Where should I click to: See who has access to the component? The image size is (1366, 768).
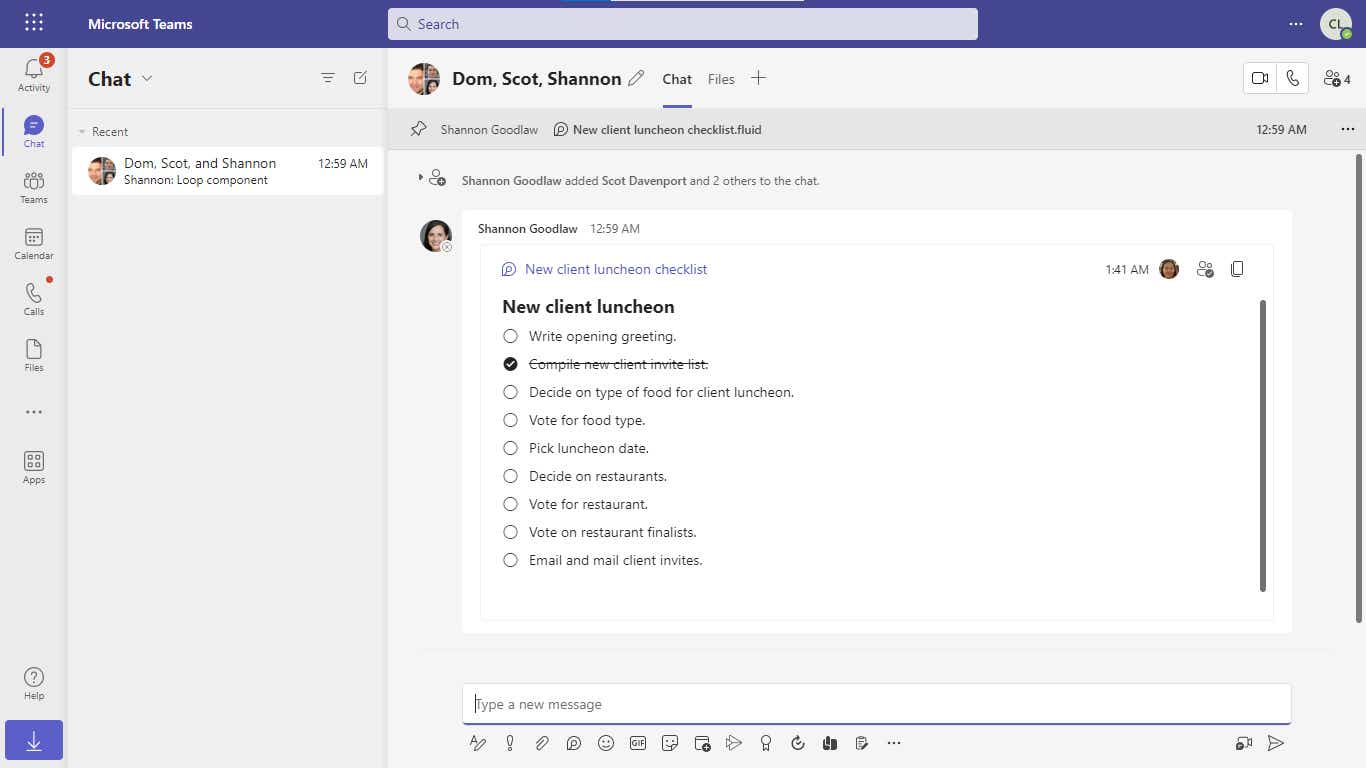[1205, 269]
